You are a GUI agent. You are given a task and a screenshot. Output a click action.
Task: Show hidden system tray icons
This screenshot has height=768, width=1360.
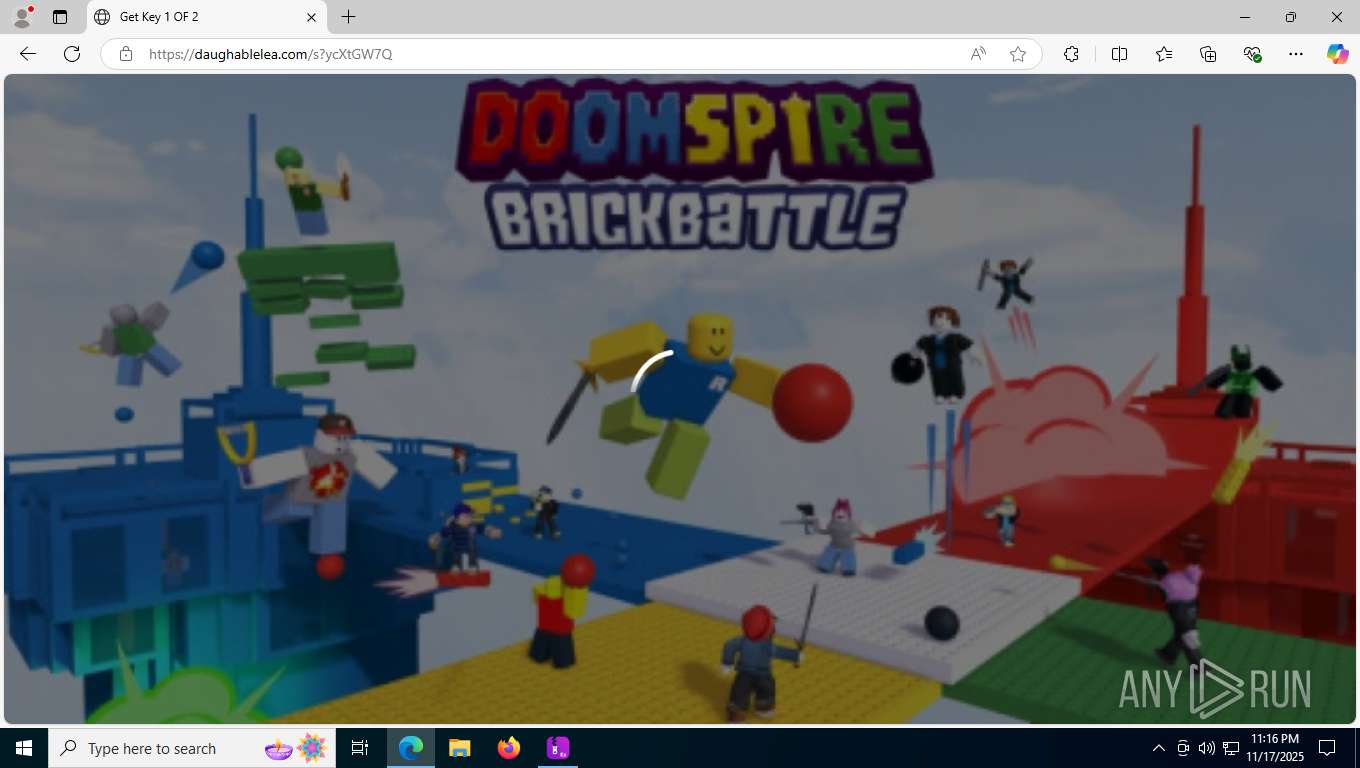pyautogui.click(x=1159, y=748)
